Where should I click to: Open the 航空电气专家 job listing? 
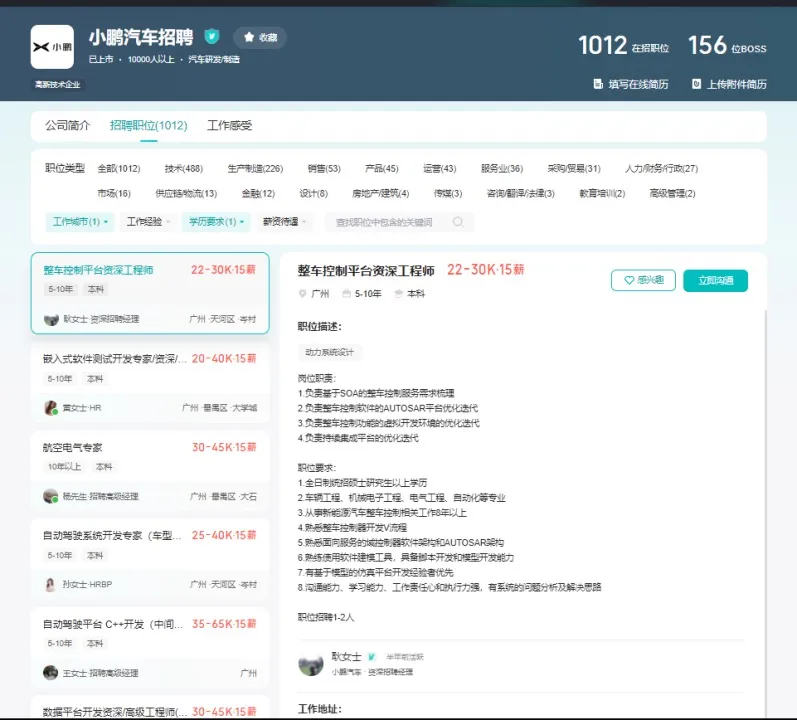(x=150, y=471)
